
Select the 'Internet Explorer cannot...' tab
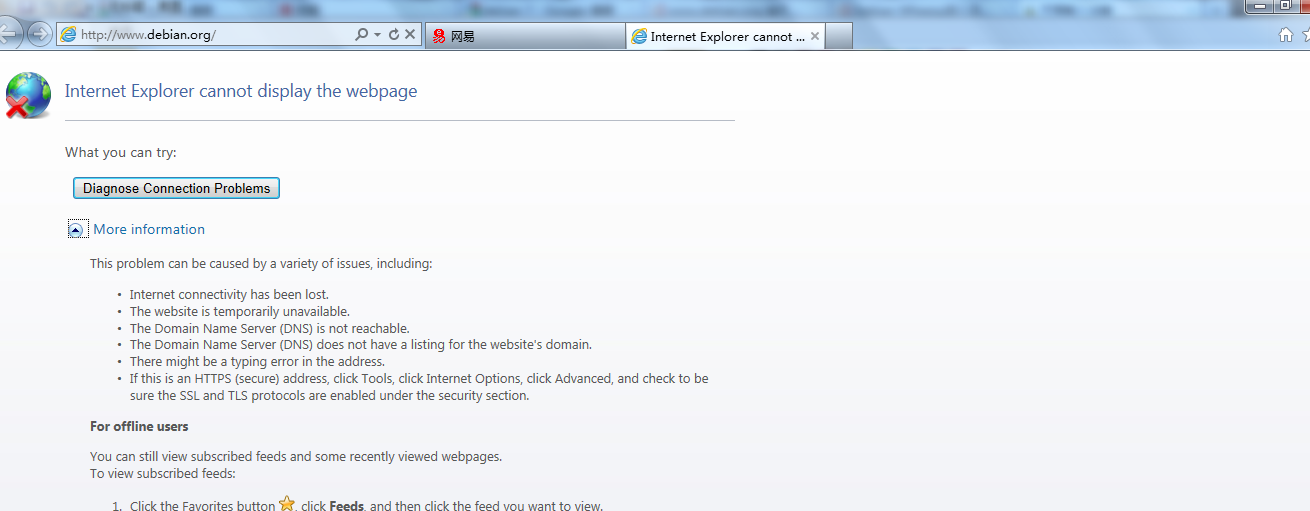point(726,36)
